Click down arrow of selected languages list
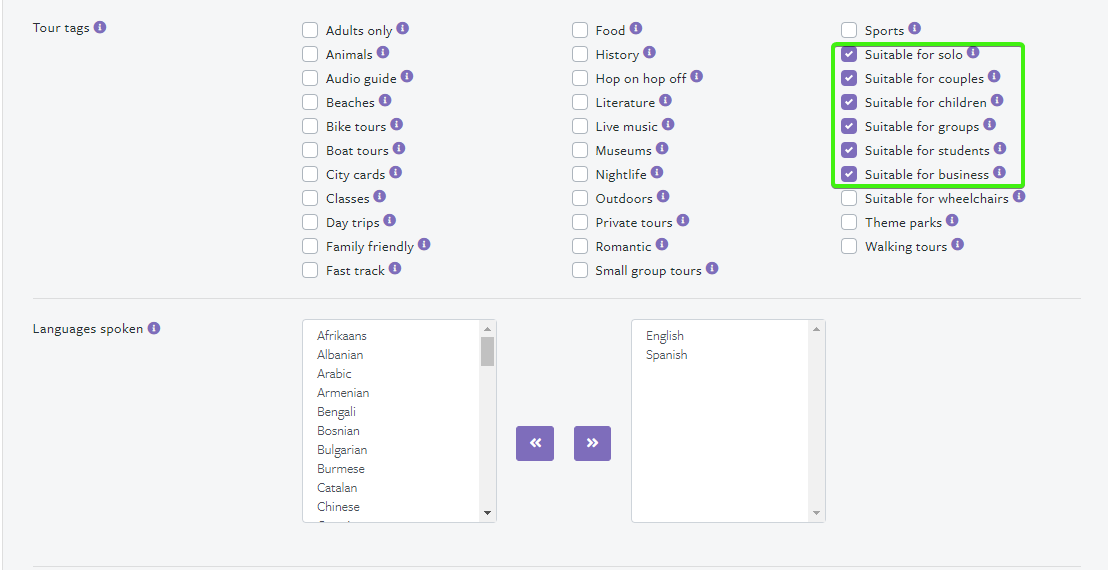 point(816,513)
